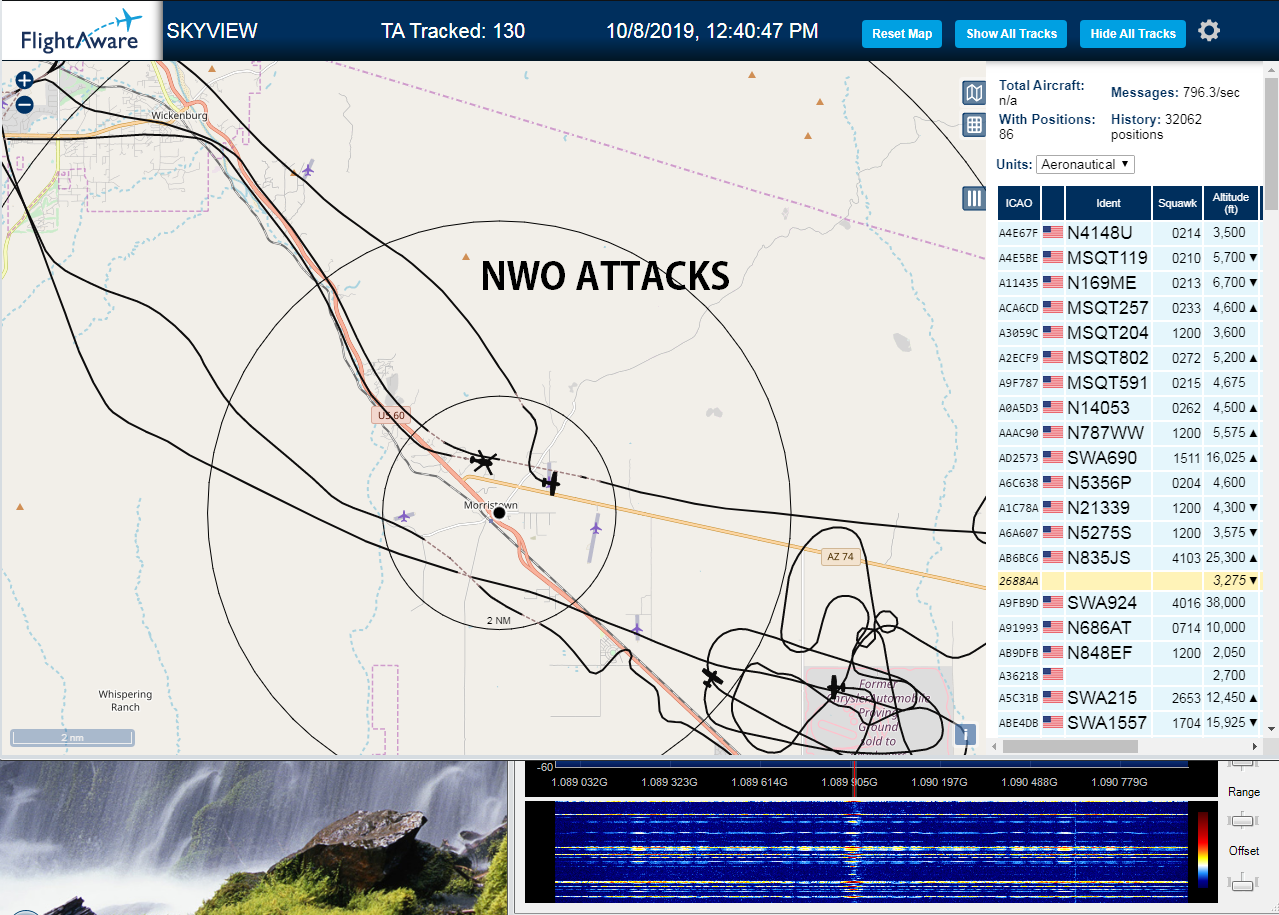
Task: Open the map info icon
Action: coord(965,735)
